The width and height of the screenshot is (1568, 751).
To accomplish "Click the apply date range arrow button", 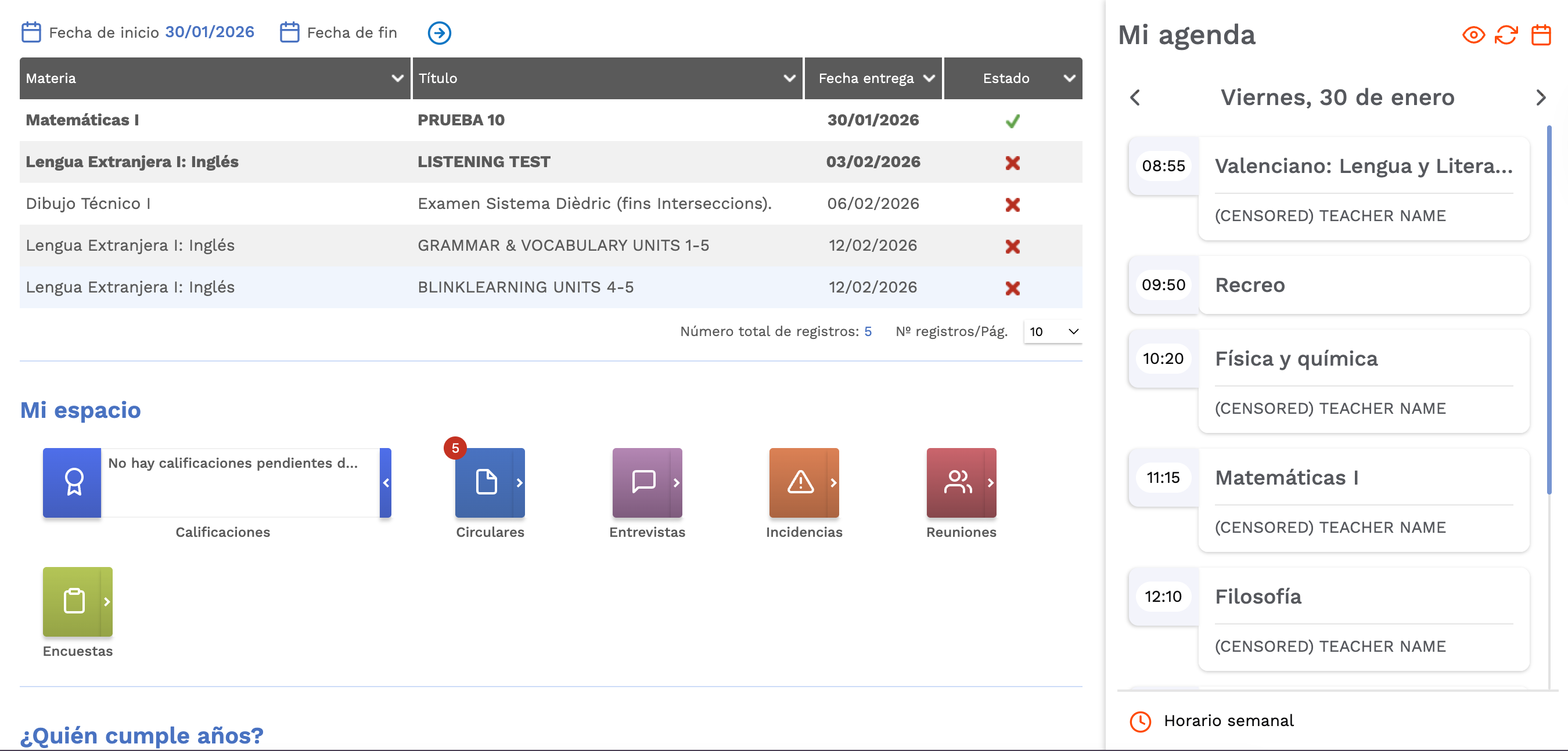I will click(x=439, y=33).
